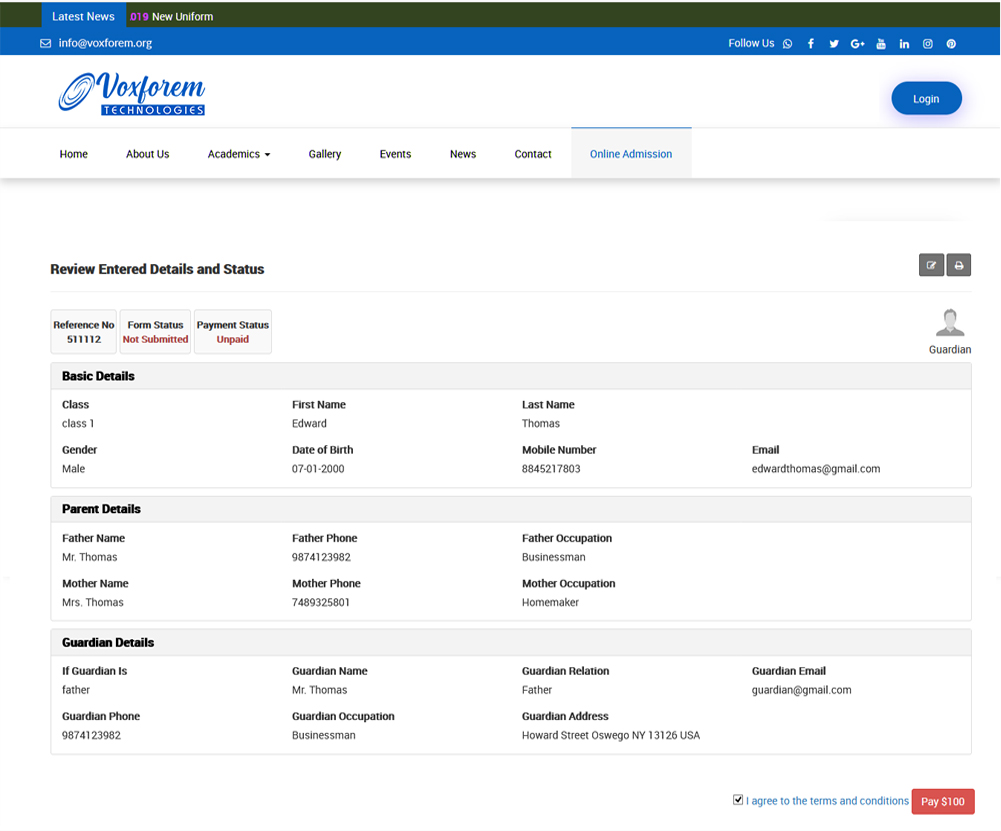This screenshot has width=1001, height=831.
Task: Open the terms and conditions link
Action: point(828,801)
